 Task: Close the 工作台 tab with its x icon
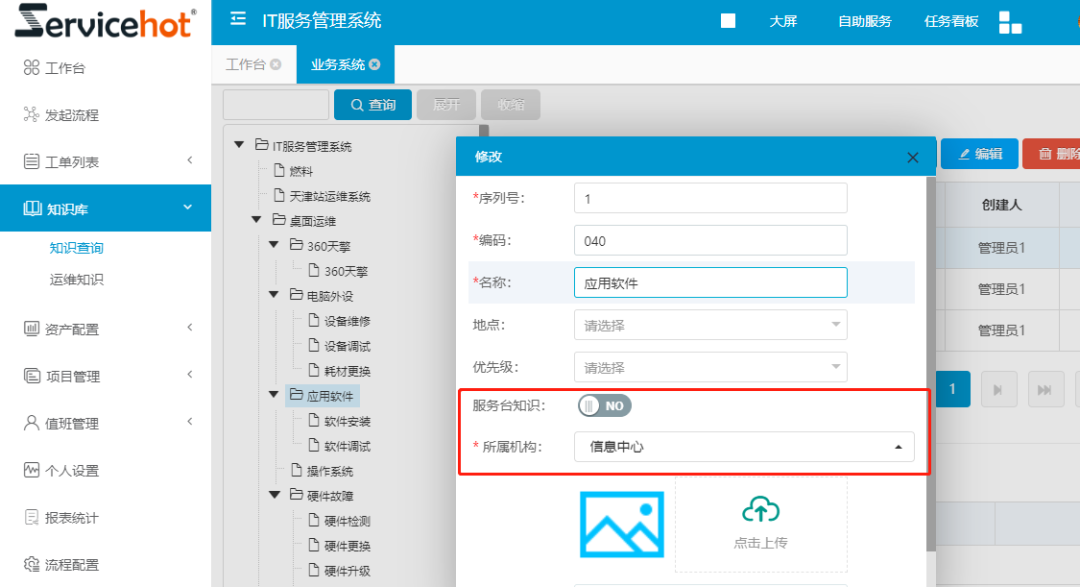coord(276,64)
